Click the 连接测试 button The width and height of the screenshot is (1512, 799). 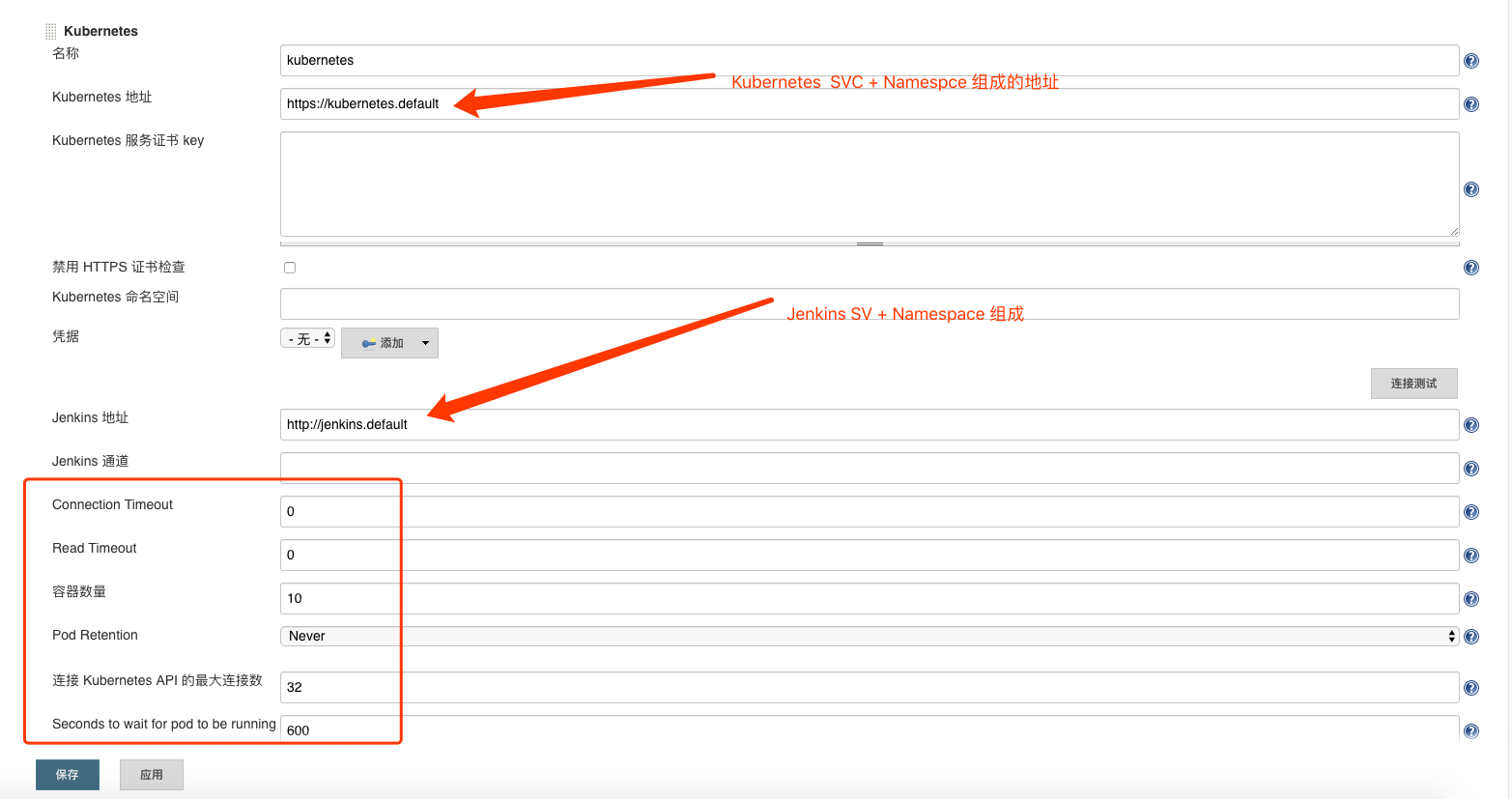click(x=1412, y=384)
